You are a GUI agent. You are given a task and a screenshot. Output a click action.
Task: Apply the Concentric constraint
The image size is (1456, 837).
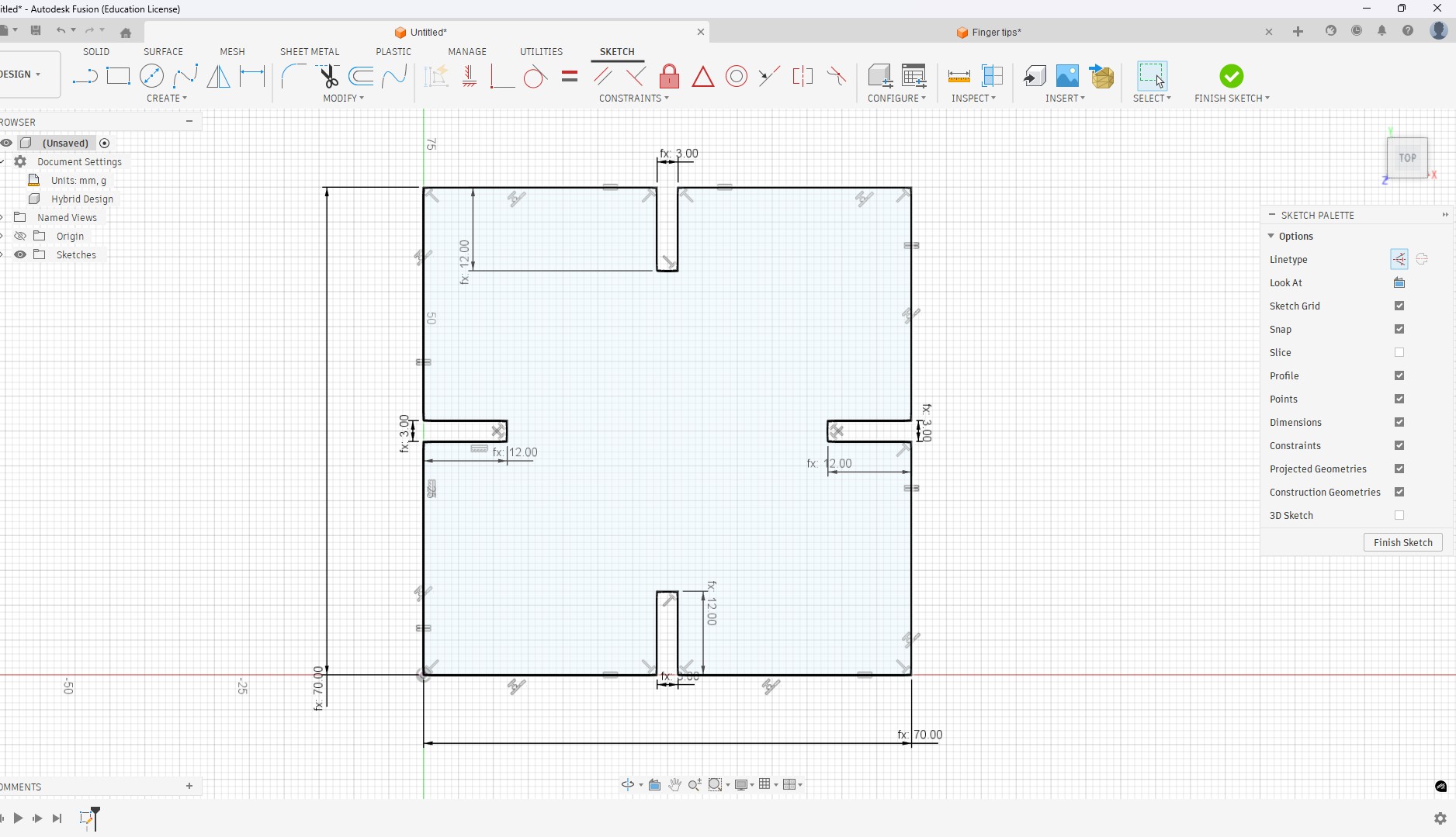point(737,76)
